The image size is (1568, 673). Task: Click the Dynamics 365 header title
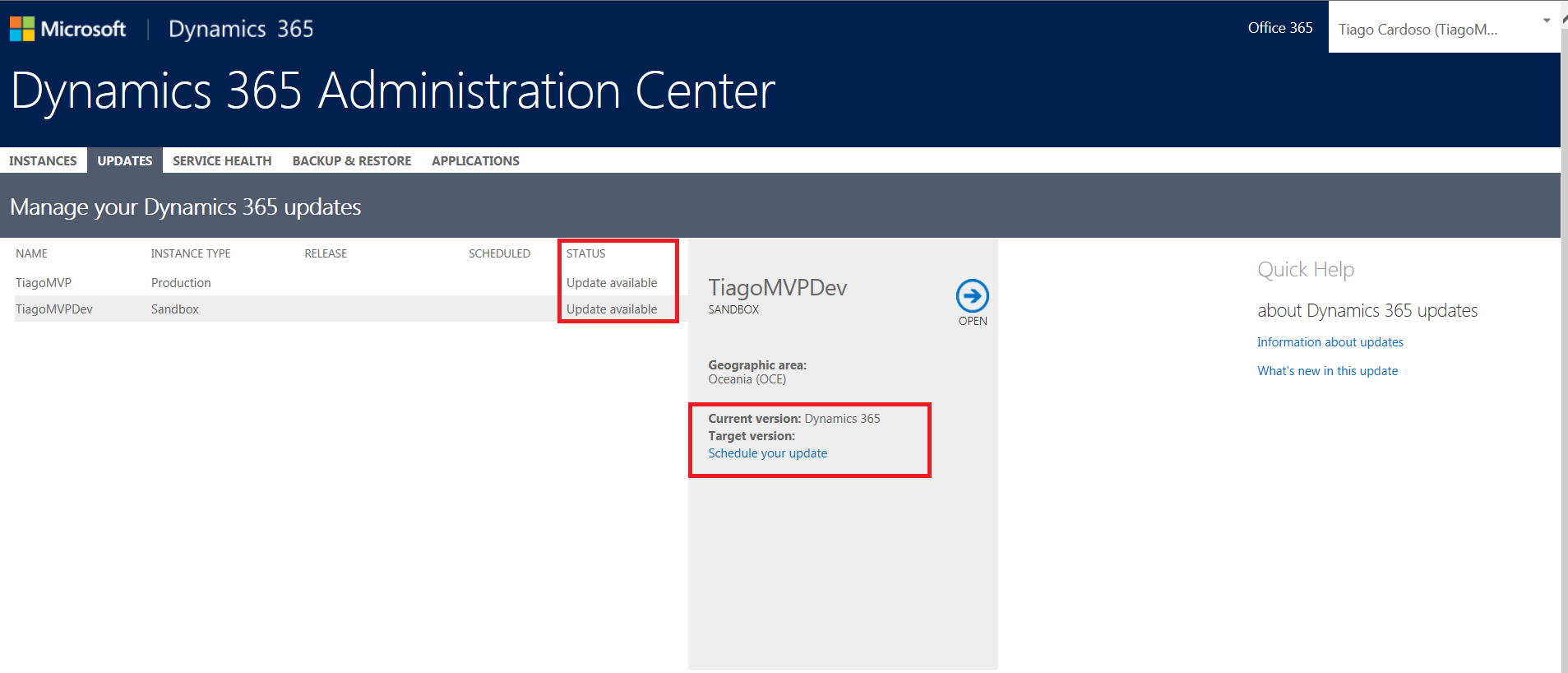(241, 29)
